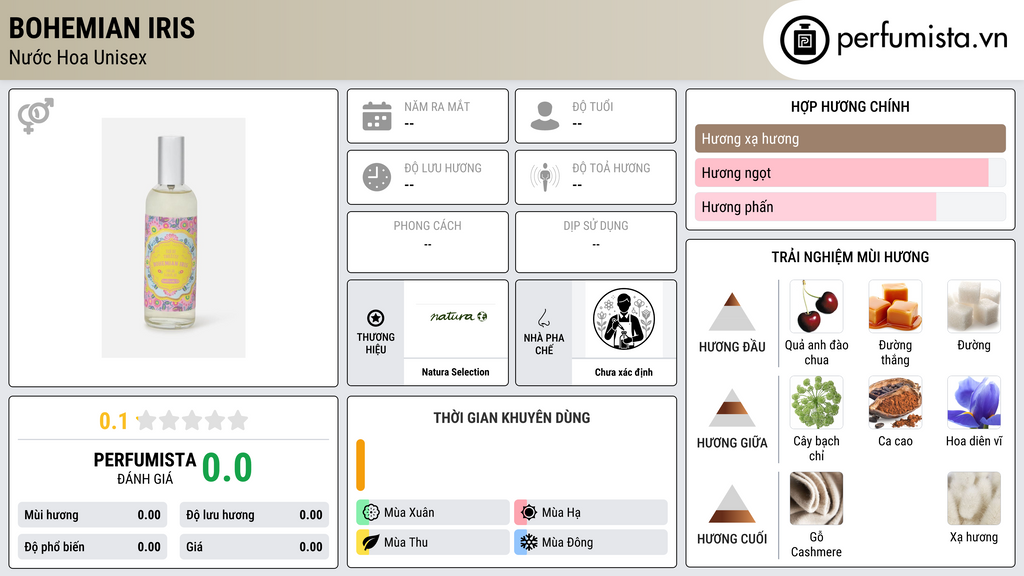Click the TRẢI NGHIỆM MÙI HƯƠNG heading

[x=850, y=257]
